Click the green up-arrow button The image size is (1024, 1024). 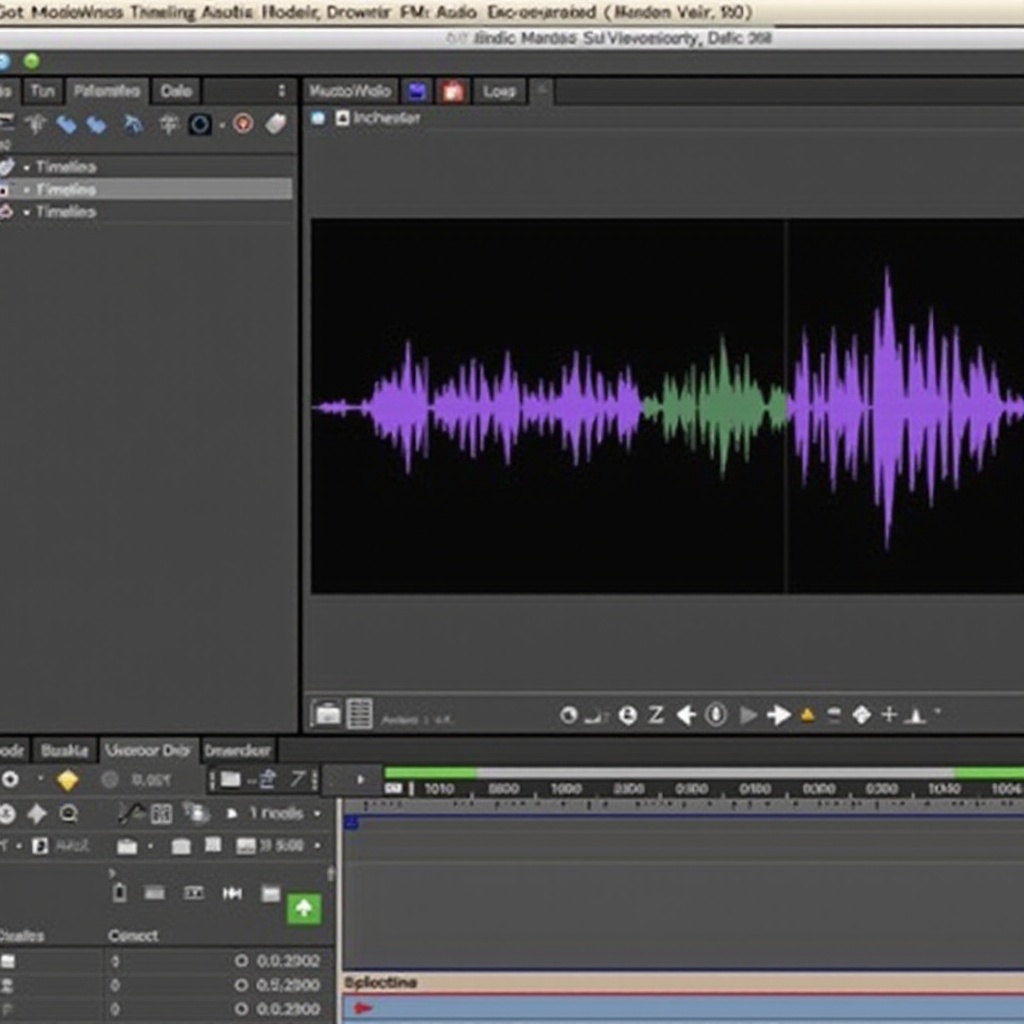[304, 908]
